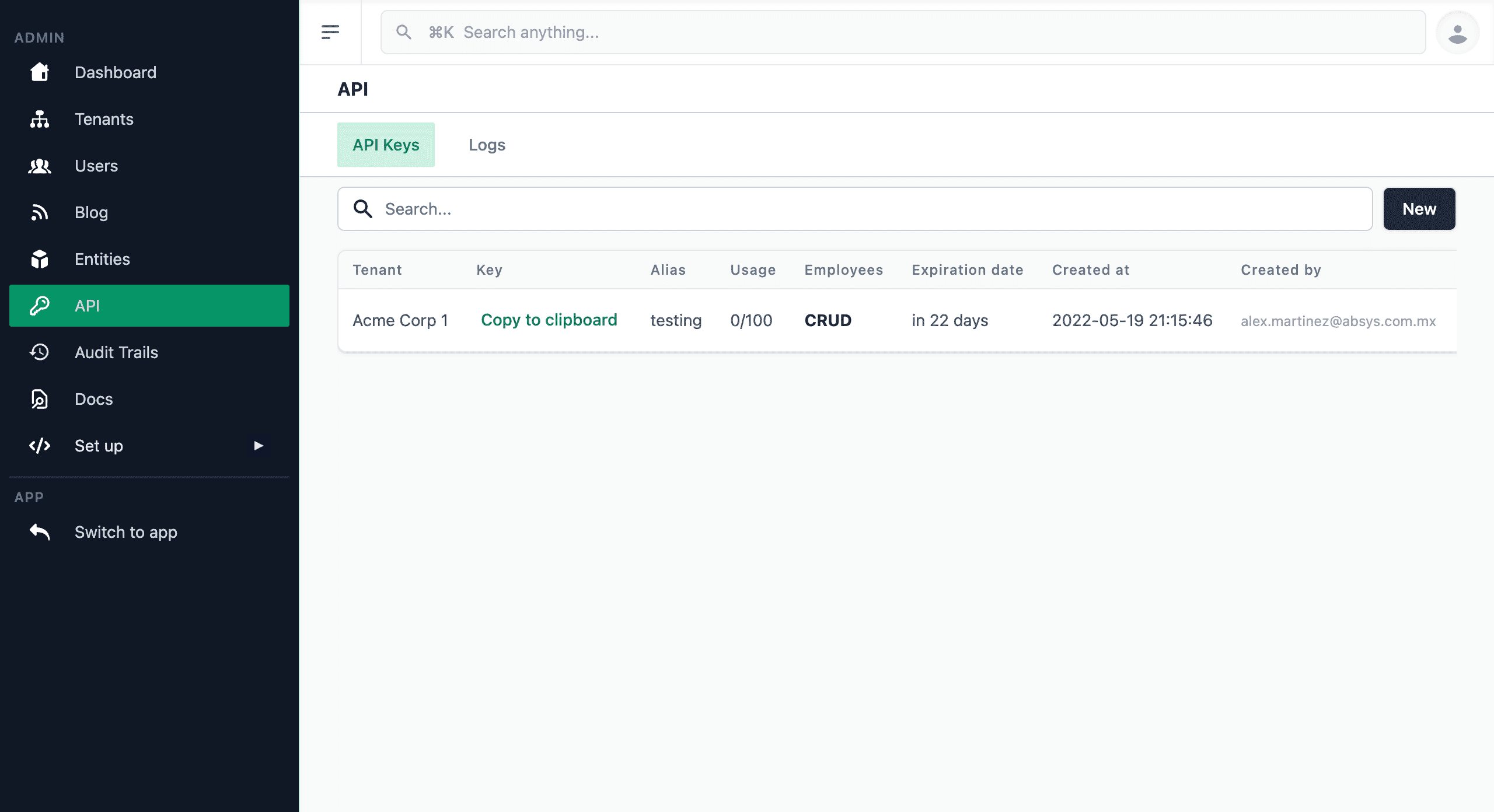This screenshot has height=812, width=1494.
Task: Click the Expiration date column header
Action: coord(968,269)
